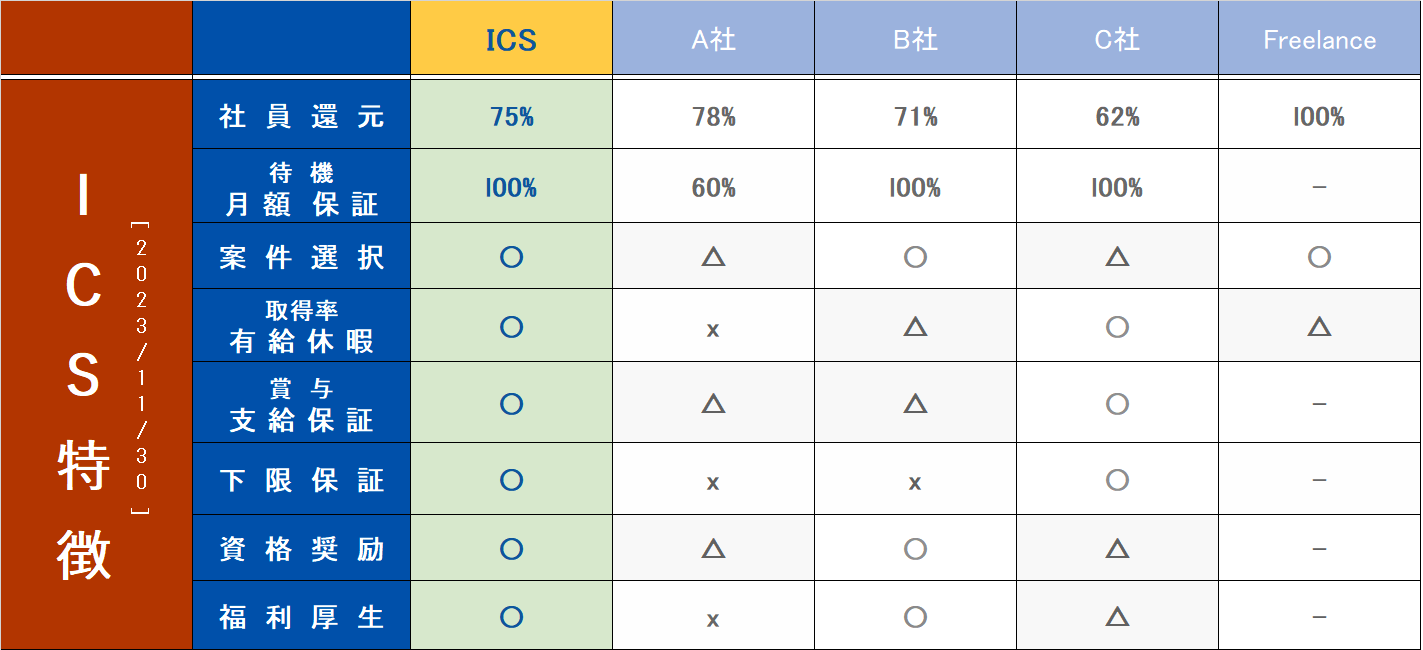This screenshot has height=650, width=1423.
Task: Click A社 triangle in 案件選択 row
Action: click(x=713, y=257)
